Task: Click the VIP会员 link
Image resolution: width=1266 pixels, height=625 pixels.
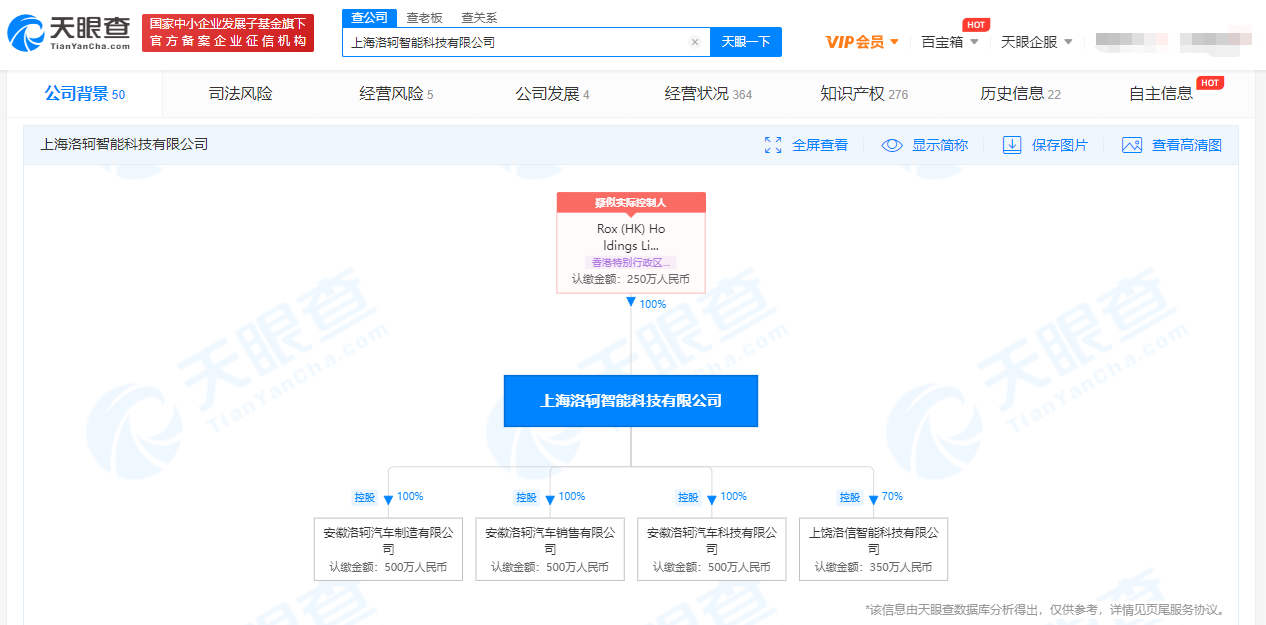Action: (855, 42)
